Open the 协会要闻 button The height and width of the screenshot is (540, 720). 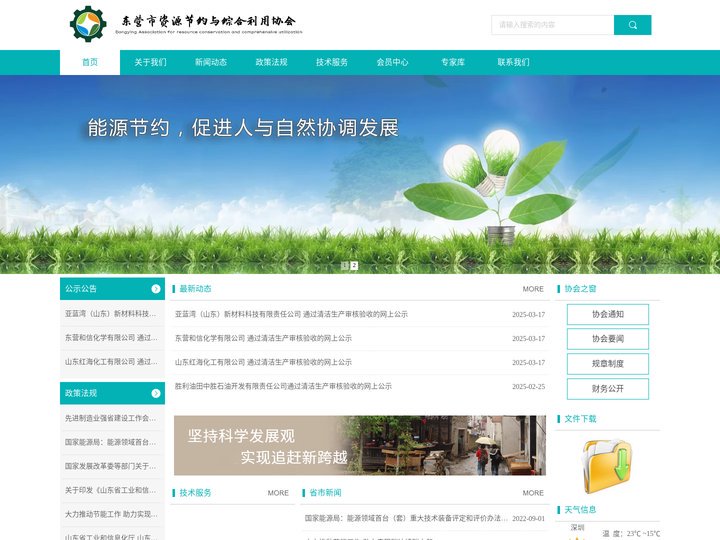click(x=608, y=339)
